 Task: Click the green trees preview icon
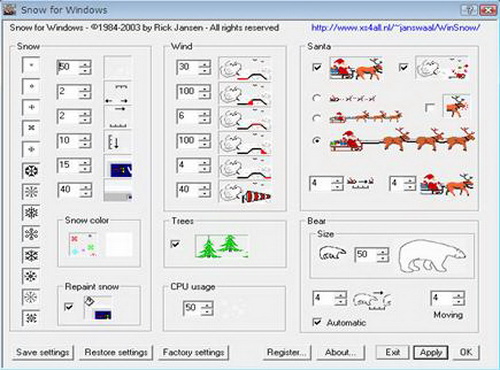click(222, 246)
